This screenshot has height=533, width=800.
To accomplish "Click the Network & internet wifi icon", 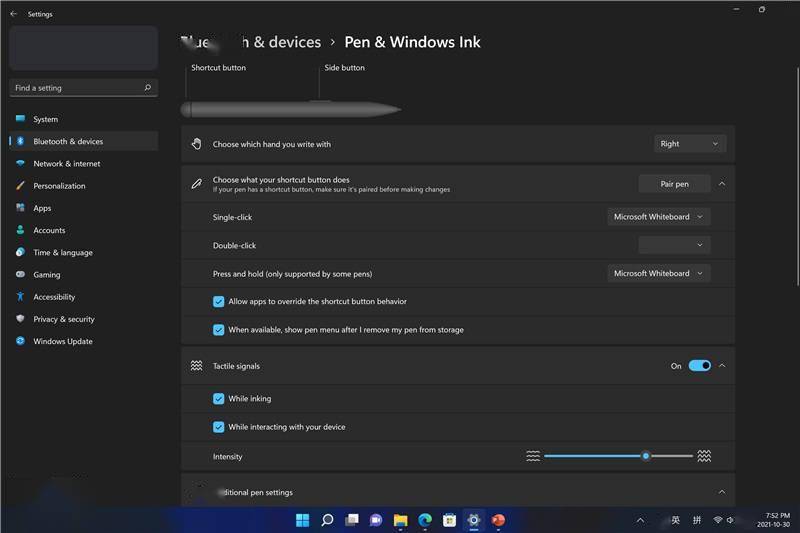I will [x=20, y=163].
